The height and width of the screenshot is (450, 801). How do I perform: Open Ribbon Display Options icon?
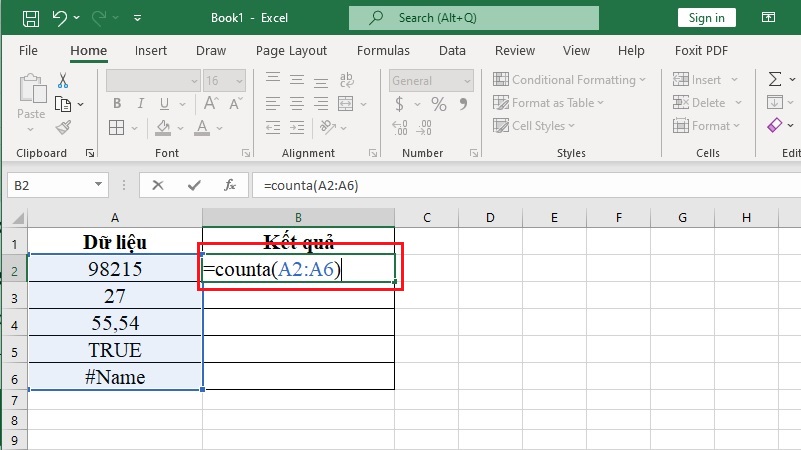coord(768,17)
